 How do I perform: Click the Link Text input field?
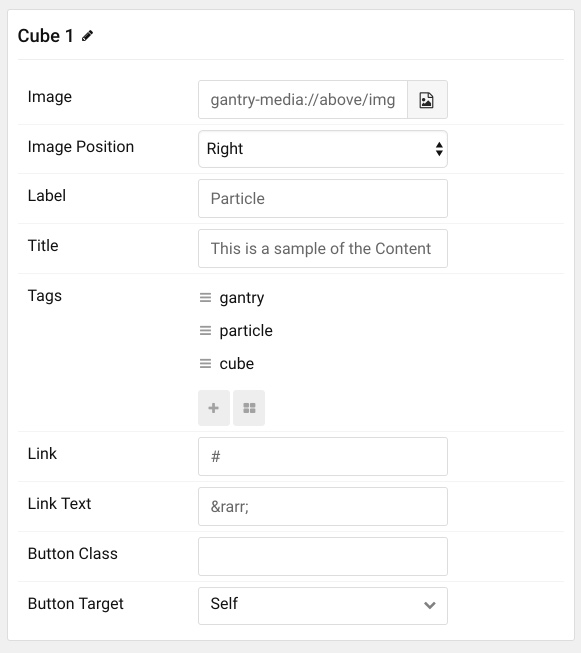[323, 506]
